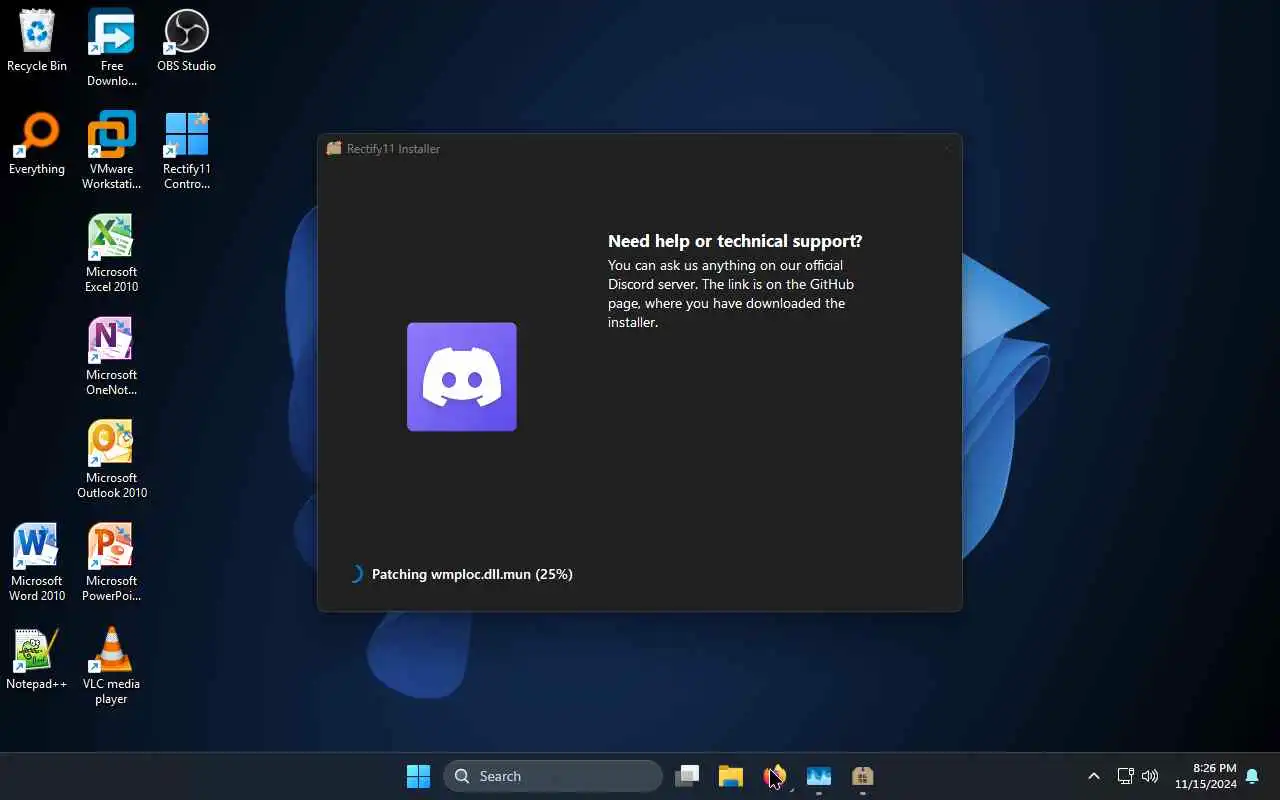Expand the hidden system tray icons

pos(1093,776)
